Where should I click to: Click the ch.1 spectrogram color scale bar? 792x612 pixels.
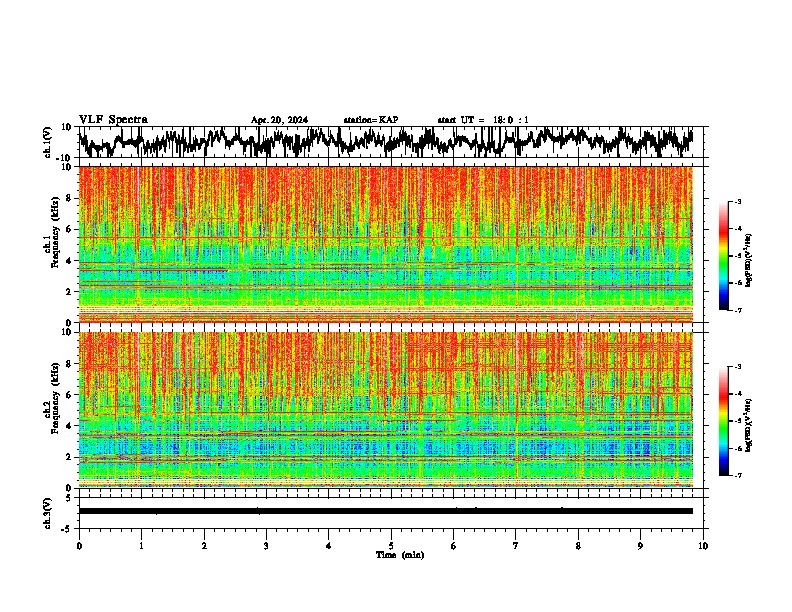tap(723, 256)
